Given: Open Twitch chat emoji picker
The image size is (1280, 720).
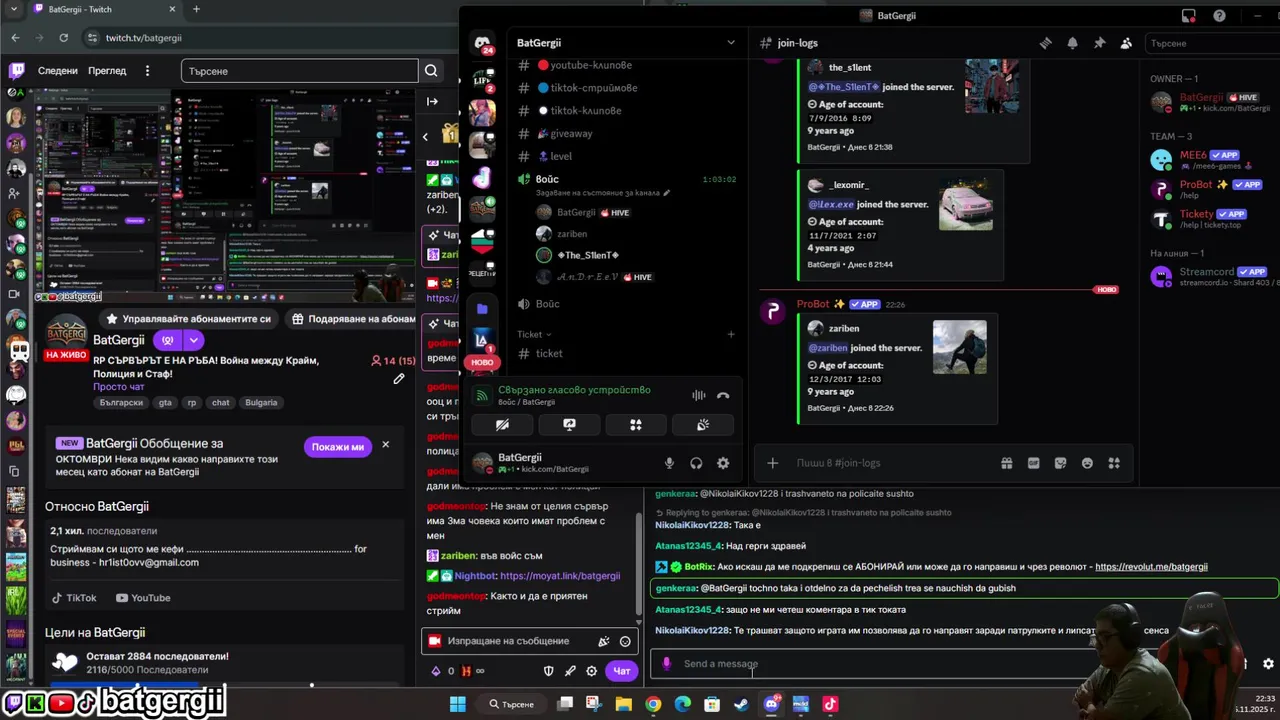Looking at the screenshot, I should (625, 642).
